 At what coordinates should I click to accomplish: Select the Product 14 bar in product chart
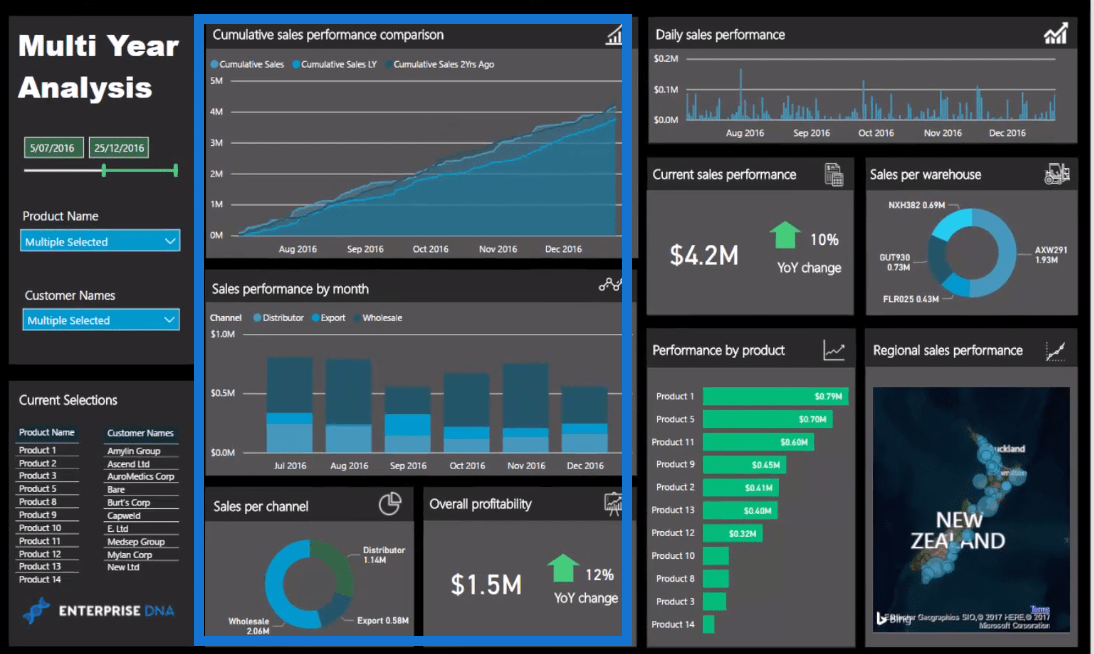click(x=709, y=625)
